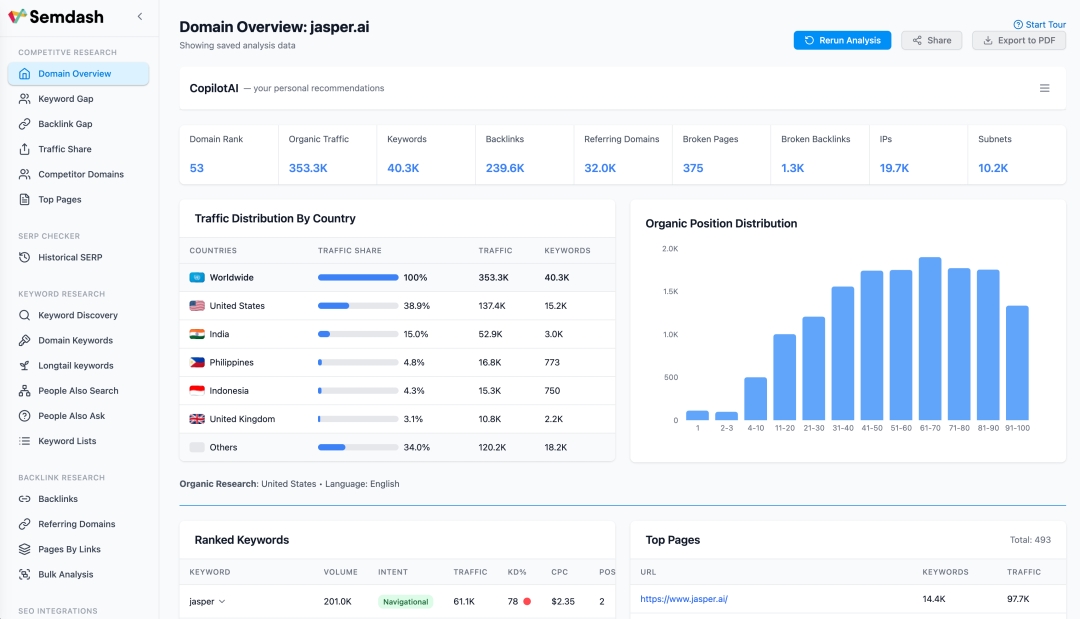This screenshot has height=619, width=1080.
Task: Click the Keywords value 40.3K card
Action: pos(426,154)
